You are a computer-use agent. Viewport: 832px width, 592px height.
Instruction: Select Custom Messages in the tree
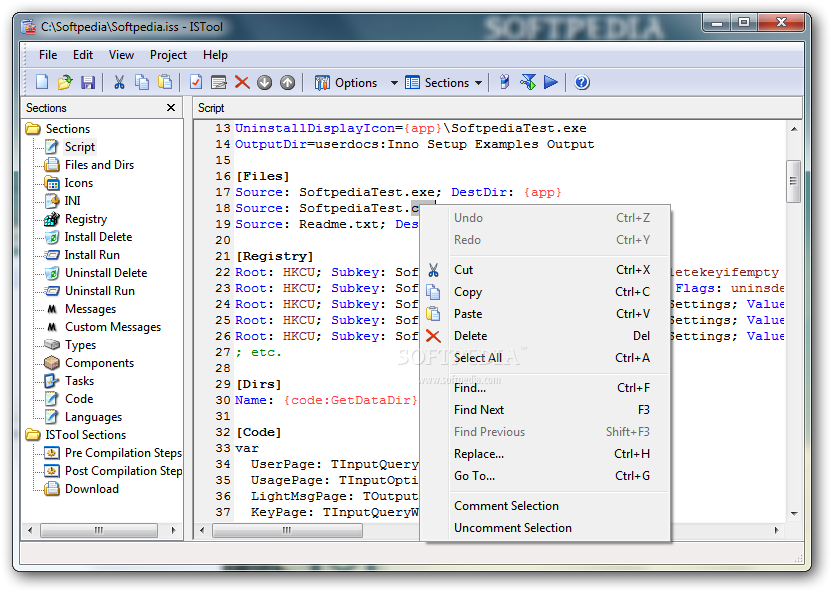coord(112,327)
